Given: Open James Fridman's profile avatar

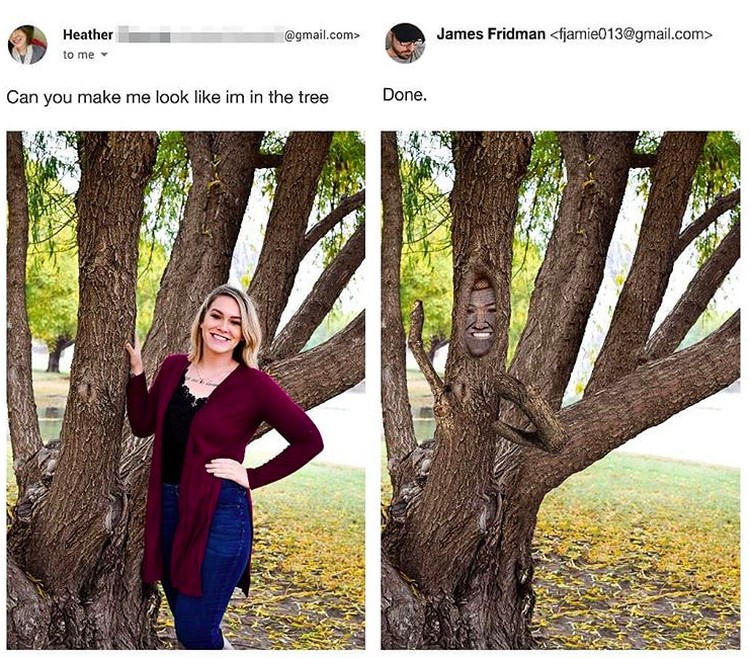Looking at the screenshot, I should point(405,43).
